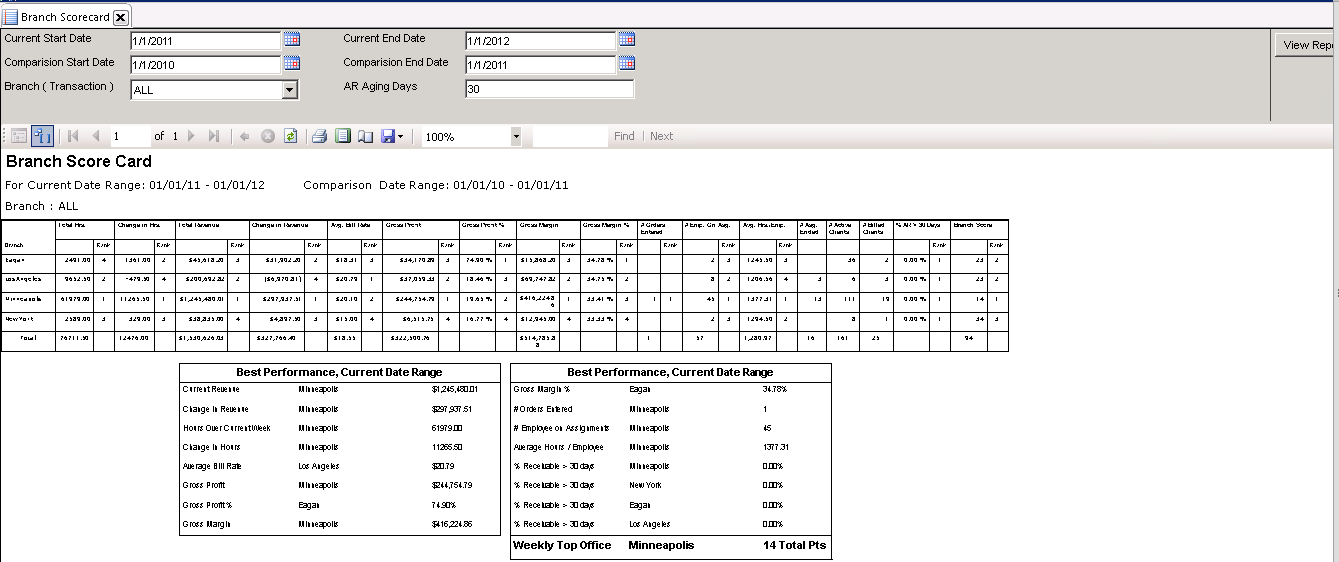Click the AR Aging Days input field

click(549, 90)
